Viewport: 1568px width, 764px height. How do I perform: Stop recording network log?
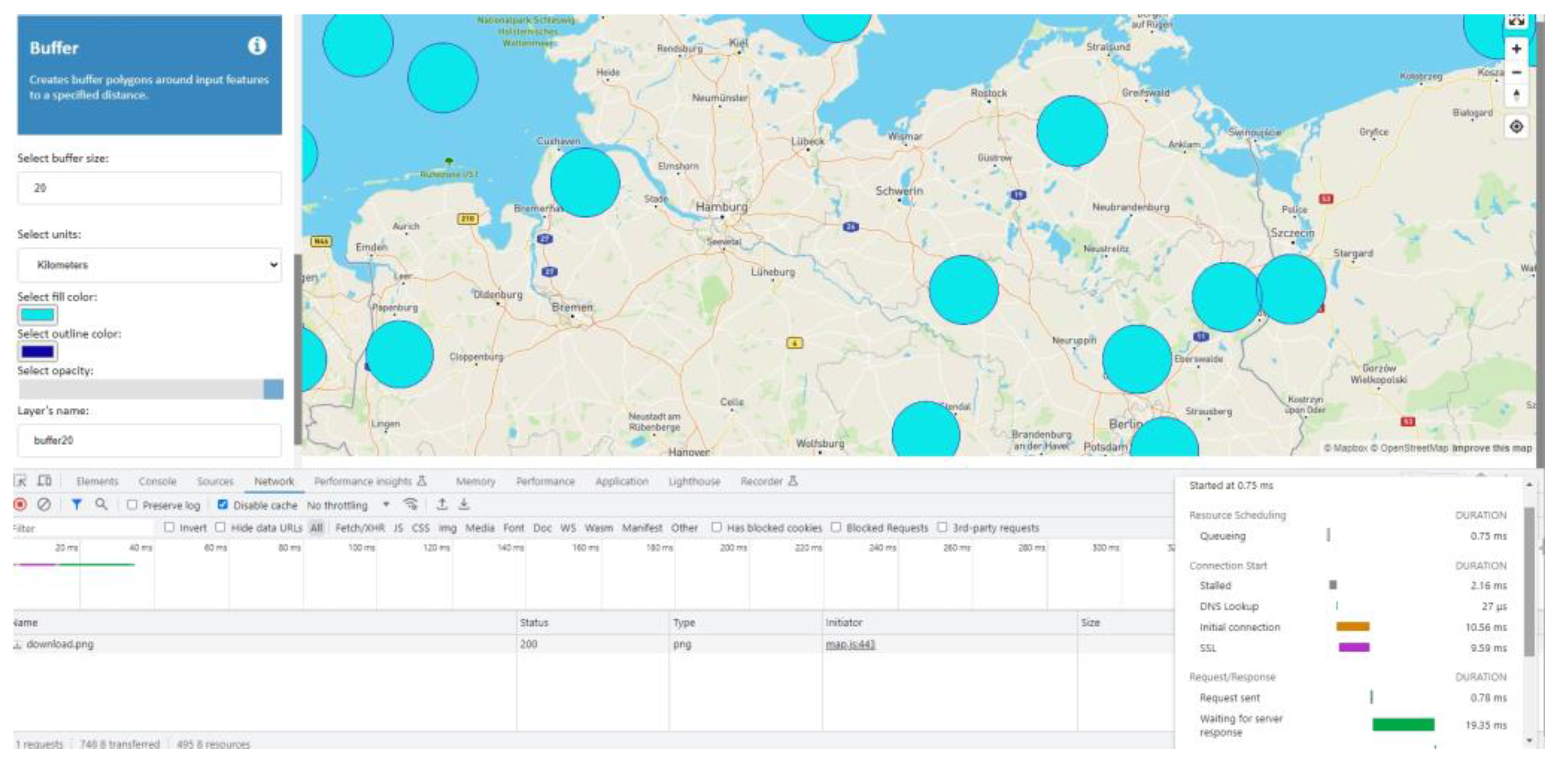point(20,504)
